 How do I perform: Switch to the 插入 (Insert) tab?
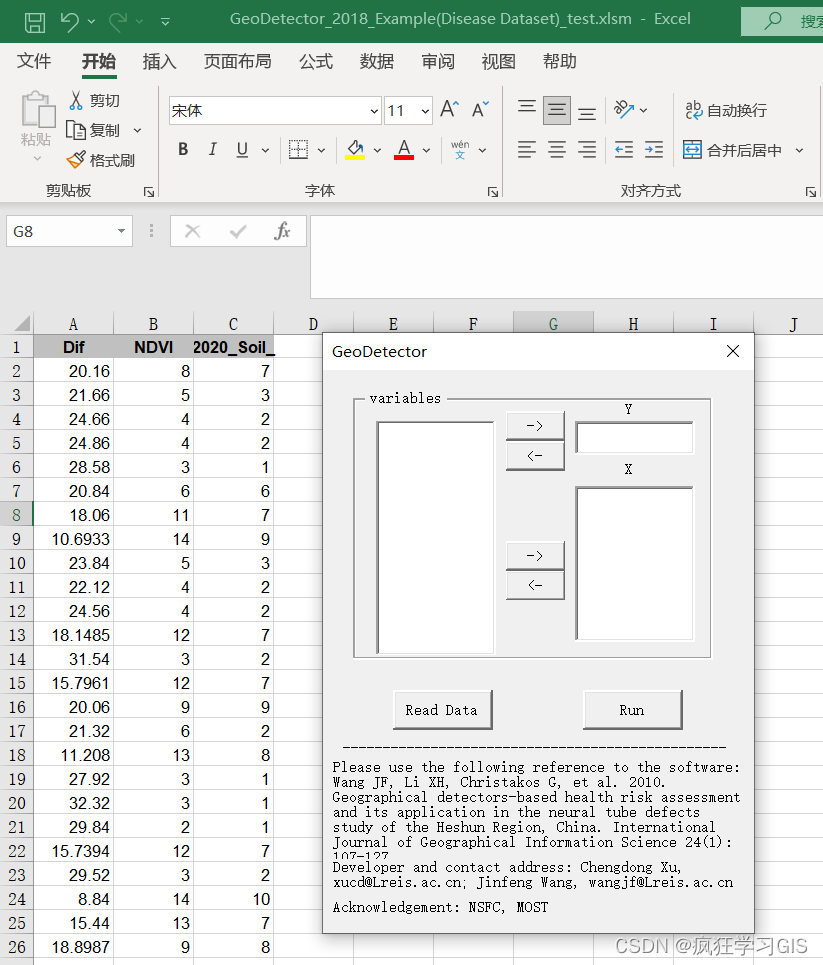pos(159,61)
